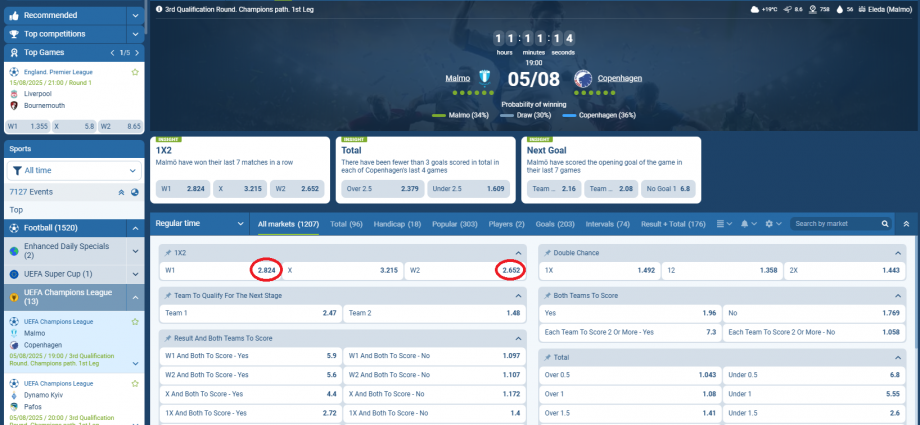Pin the Total market
920x425 pixels.
click(547, 357)
